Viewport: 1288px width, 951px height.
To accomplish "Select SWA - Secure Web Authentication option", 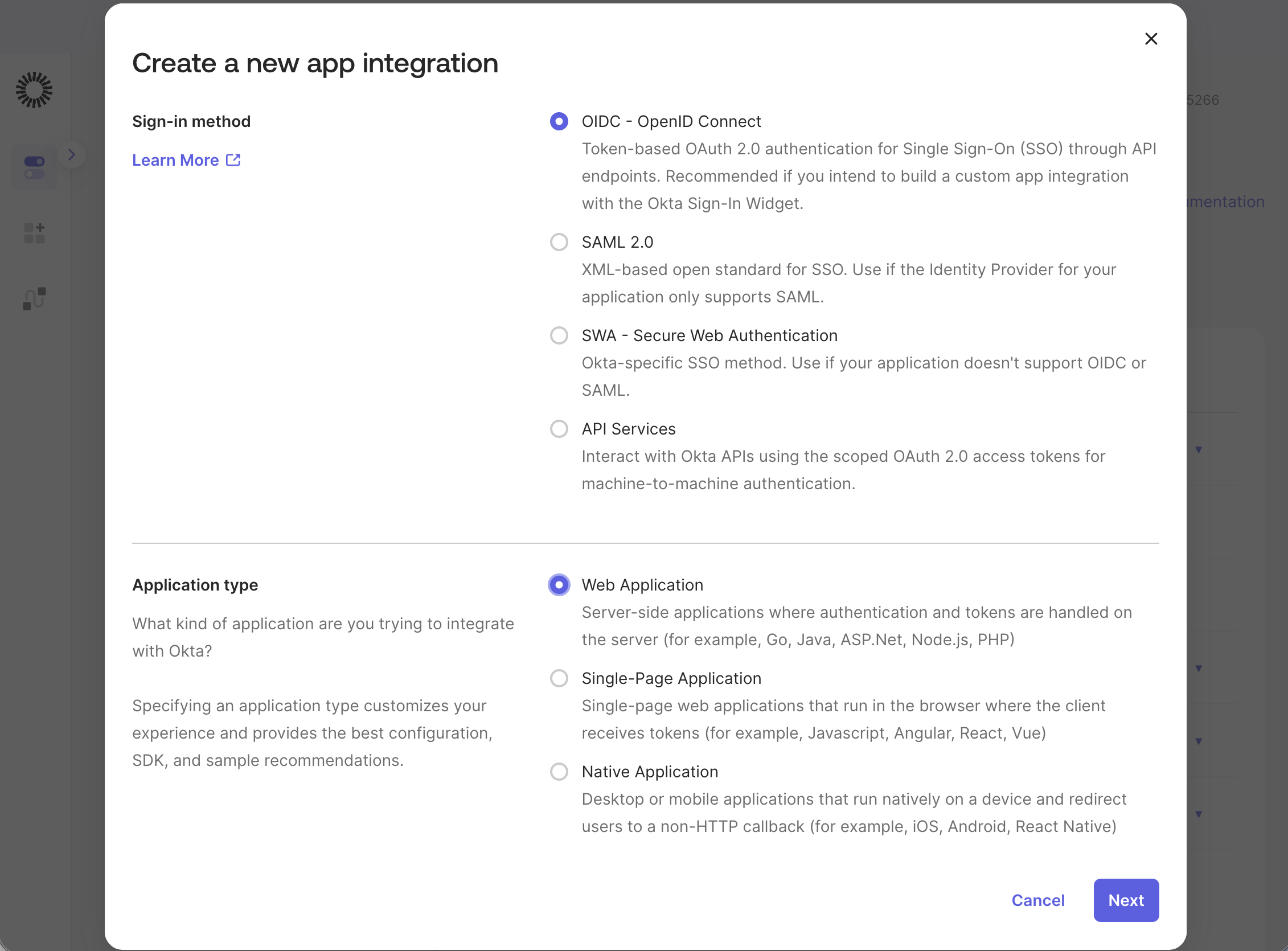I will pyautogui.click(x=559, y=335).
